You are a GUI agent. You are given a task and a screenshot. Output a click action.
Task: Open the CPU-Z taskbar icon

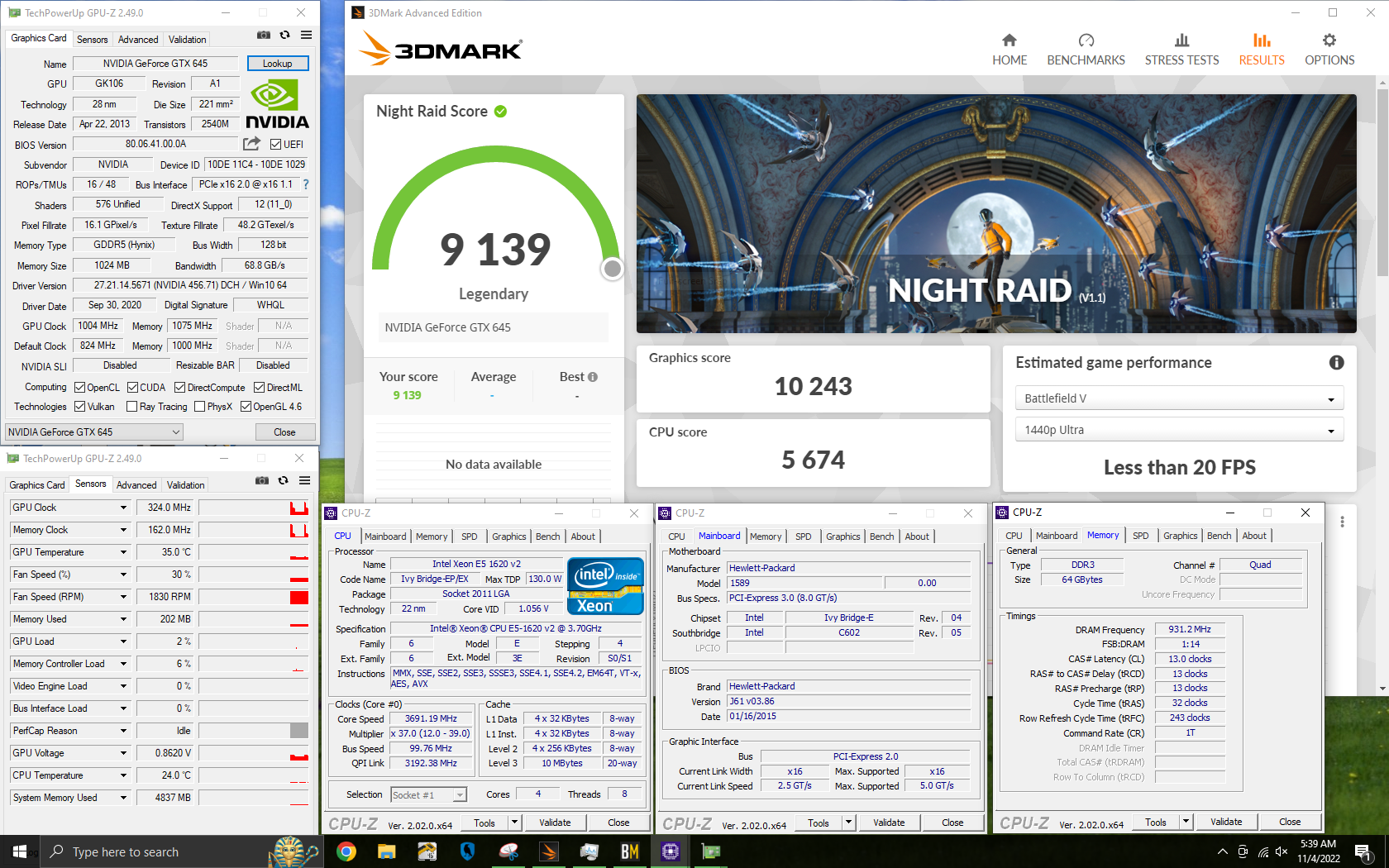coord(671,851)
